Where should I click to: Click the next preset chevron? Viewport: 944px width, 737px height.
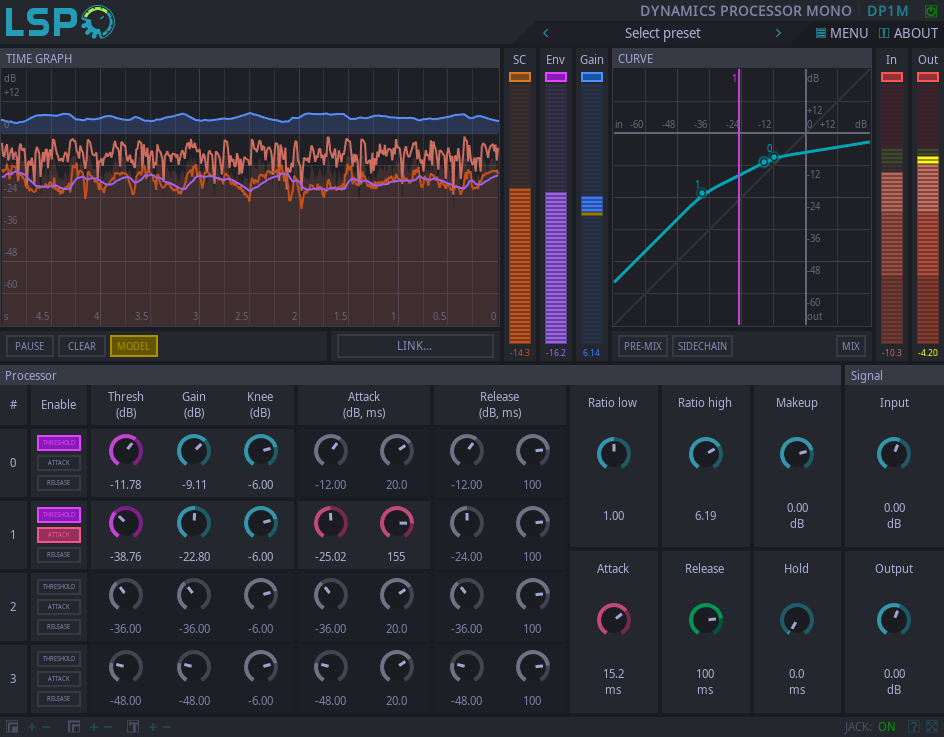(779, 32)
